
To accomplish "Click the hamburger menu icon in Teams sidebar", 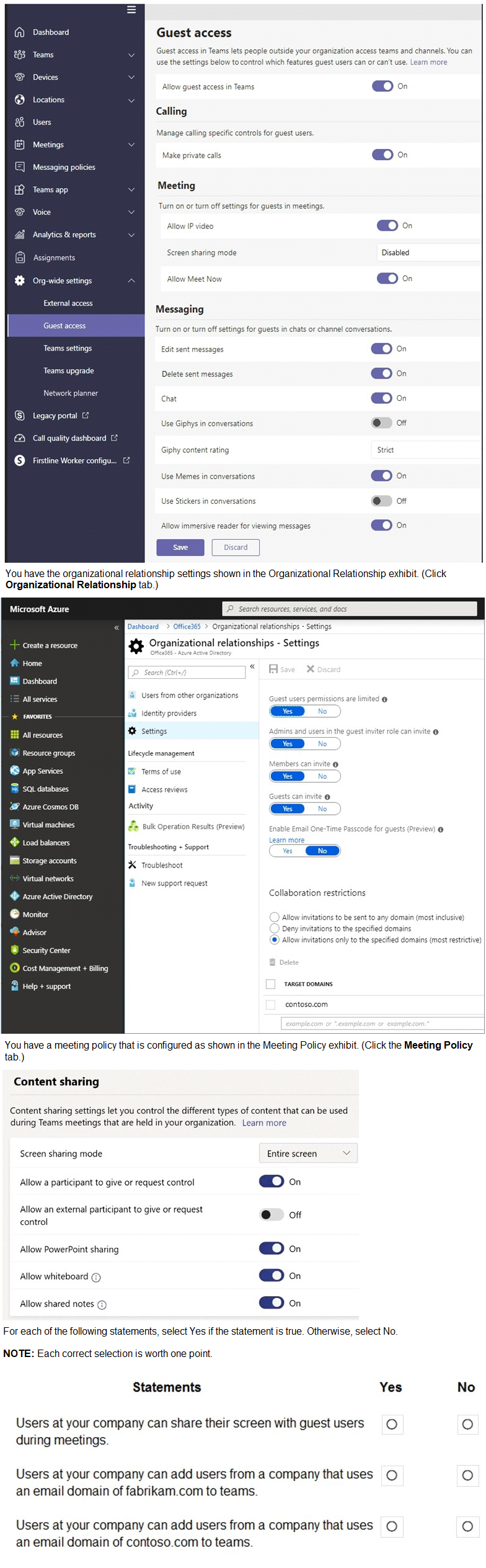I will pos(131,9).
